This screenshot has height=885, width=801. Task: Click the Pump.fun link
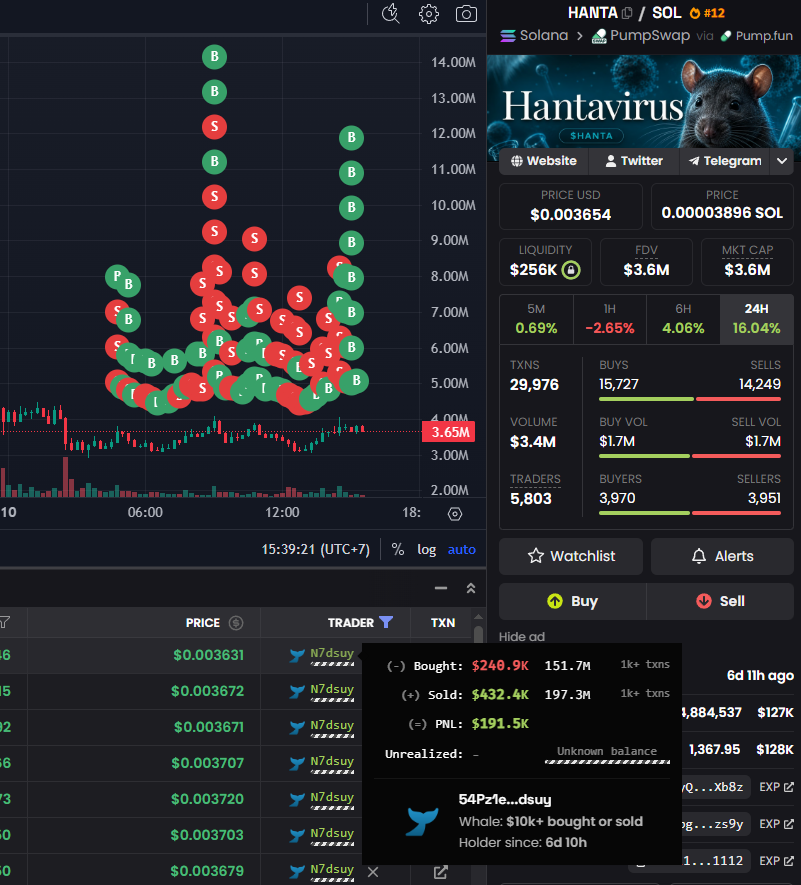click(x=756, y=36)
